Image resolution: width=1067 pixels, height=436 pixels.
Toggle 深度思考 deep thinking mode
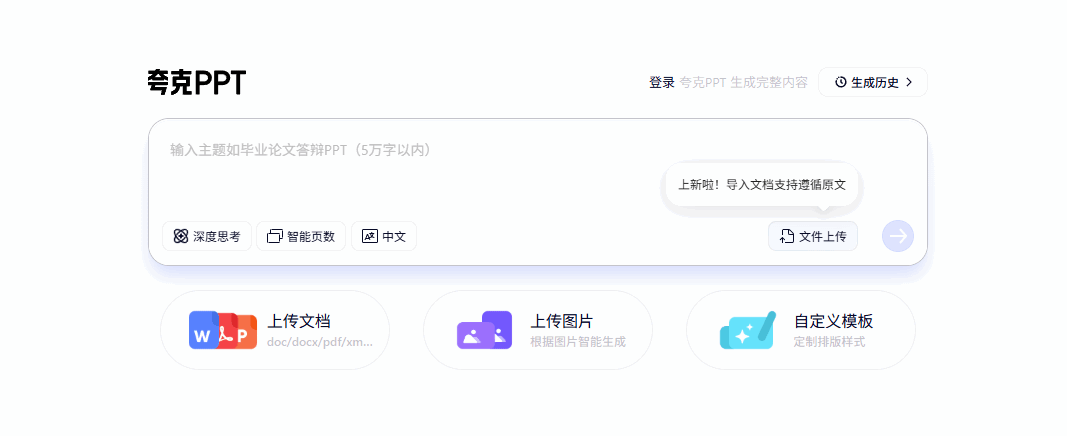[207, 236]
